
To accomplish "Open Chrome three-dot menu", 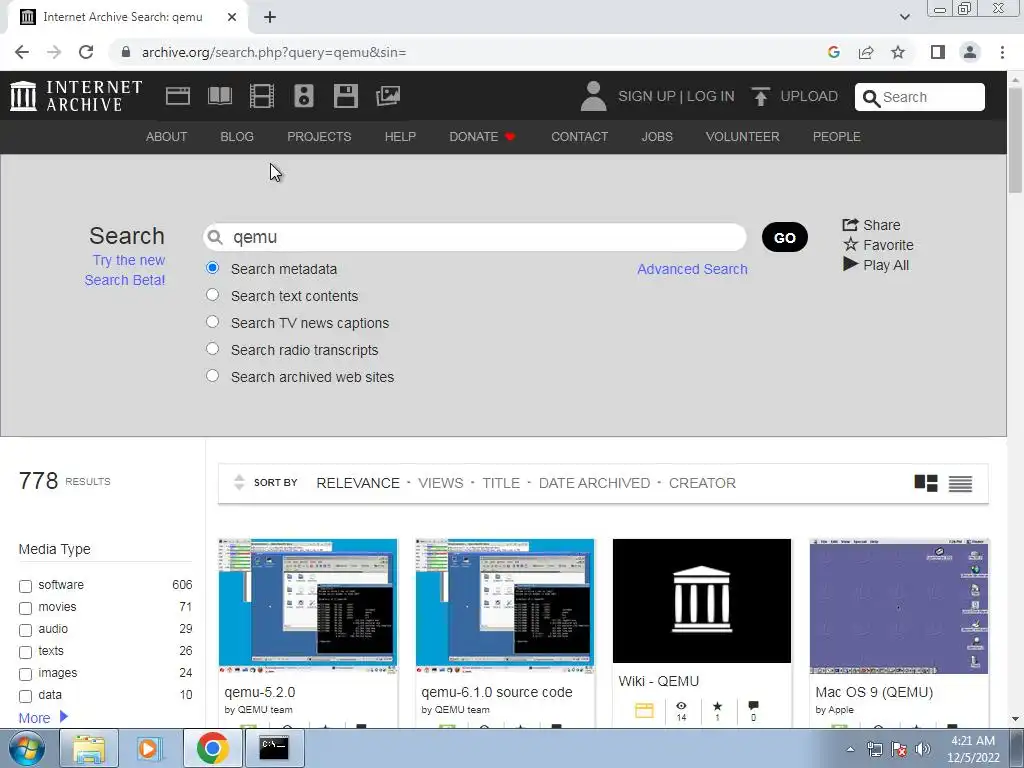I will [x=1002, y=52].
